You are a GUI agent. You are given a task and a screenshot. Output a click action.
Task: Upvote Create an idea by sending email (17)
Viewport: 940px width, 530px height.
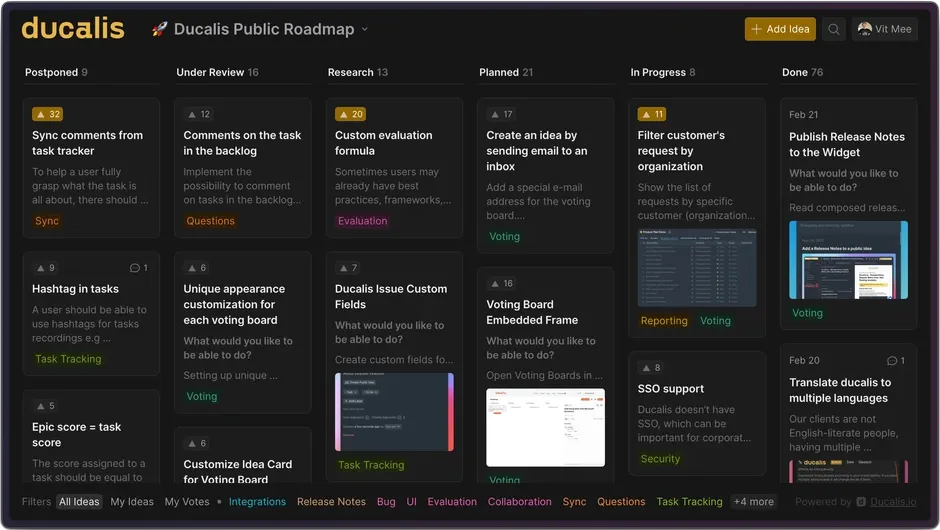[502, 114]
